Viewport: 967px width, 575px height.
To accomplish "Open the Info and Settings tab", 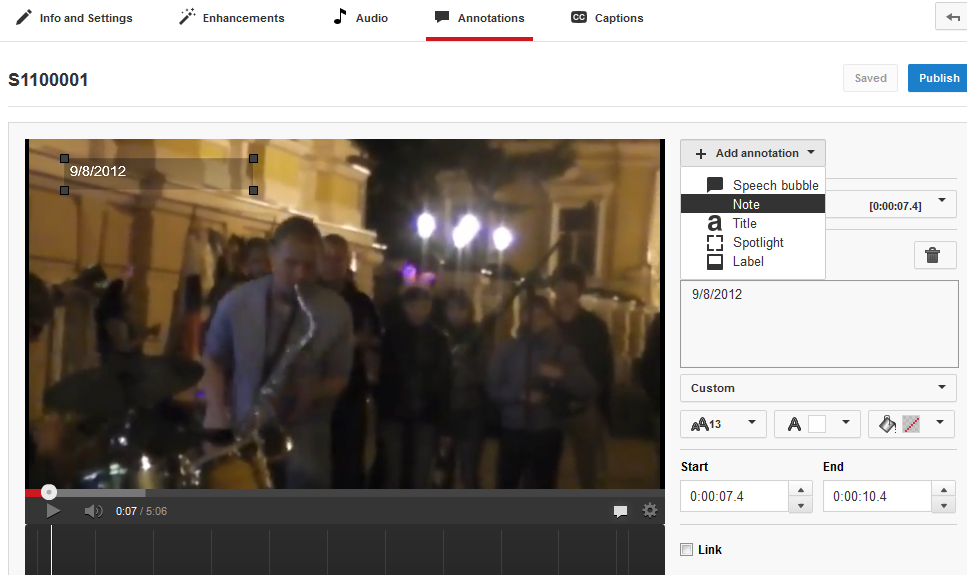I will [74, 18].
